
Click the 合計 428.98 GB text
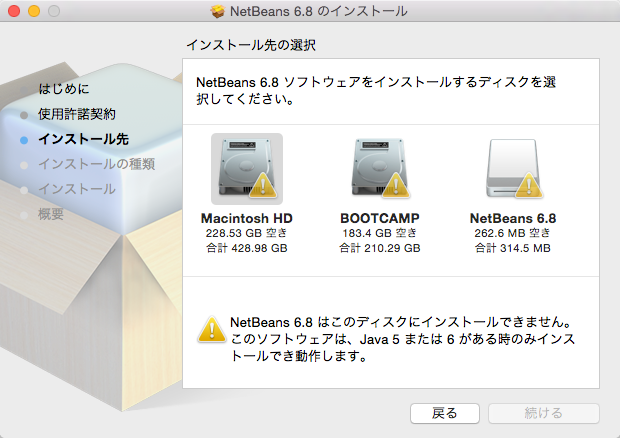(247, 248)
